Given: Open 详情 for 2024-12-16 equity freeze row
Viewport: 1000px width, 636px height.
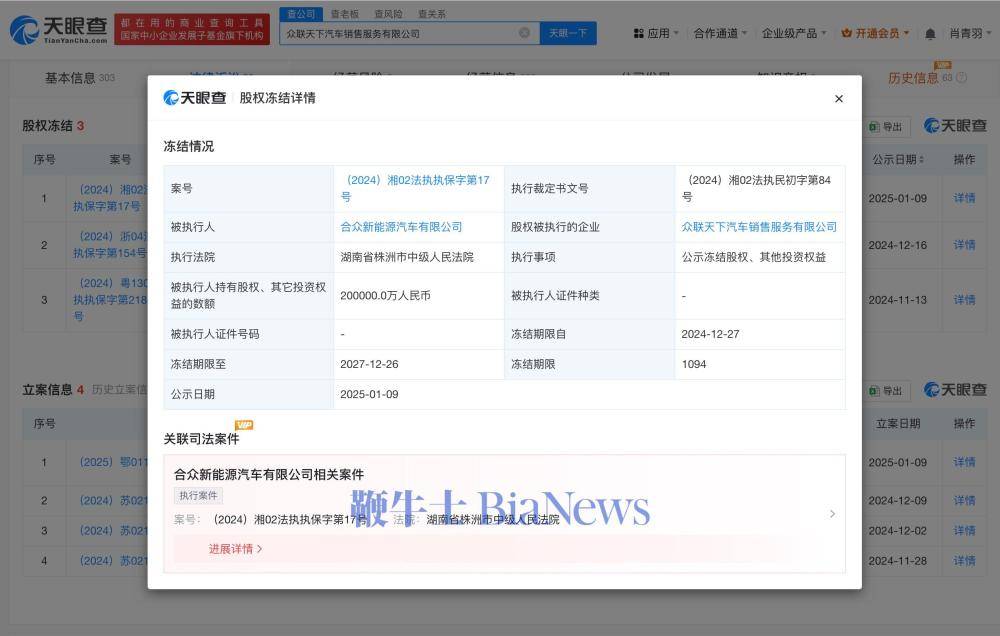Looking at the screenshot, I should pos(964,245).
